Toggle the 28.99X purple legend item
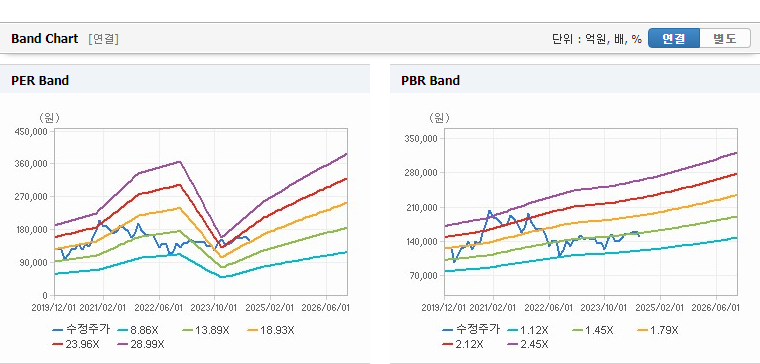The image size is (760, 364). (141, 344)
